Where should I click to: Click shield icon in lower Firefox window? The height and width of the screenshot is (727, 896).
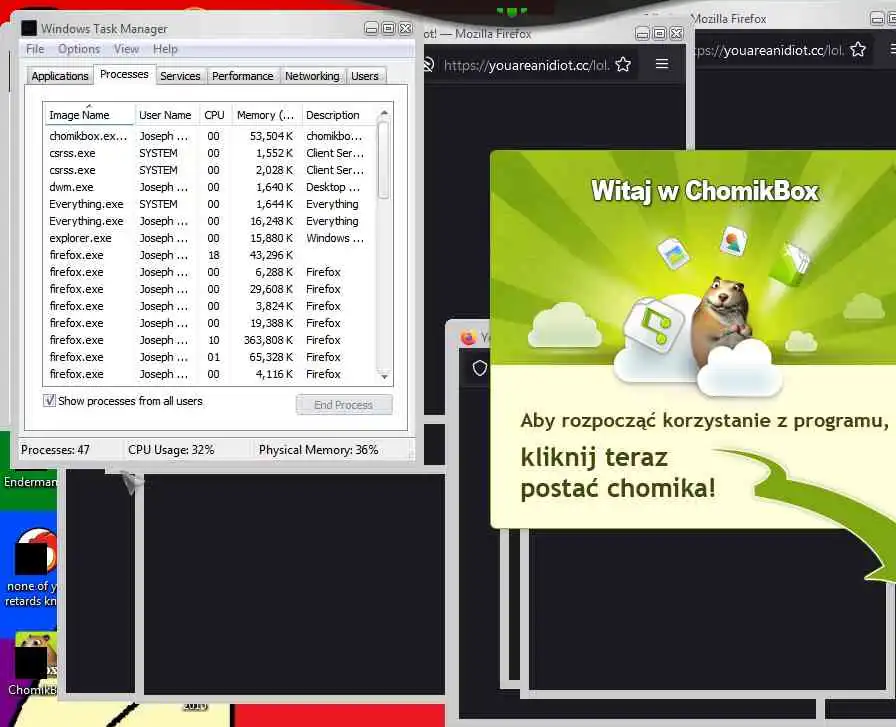pyautogui.click(x=480, y=368)
